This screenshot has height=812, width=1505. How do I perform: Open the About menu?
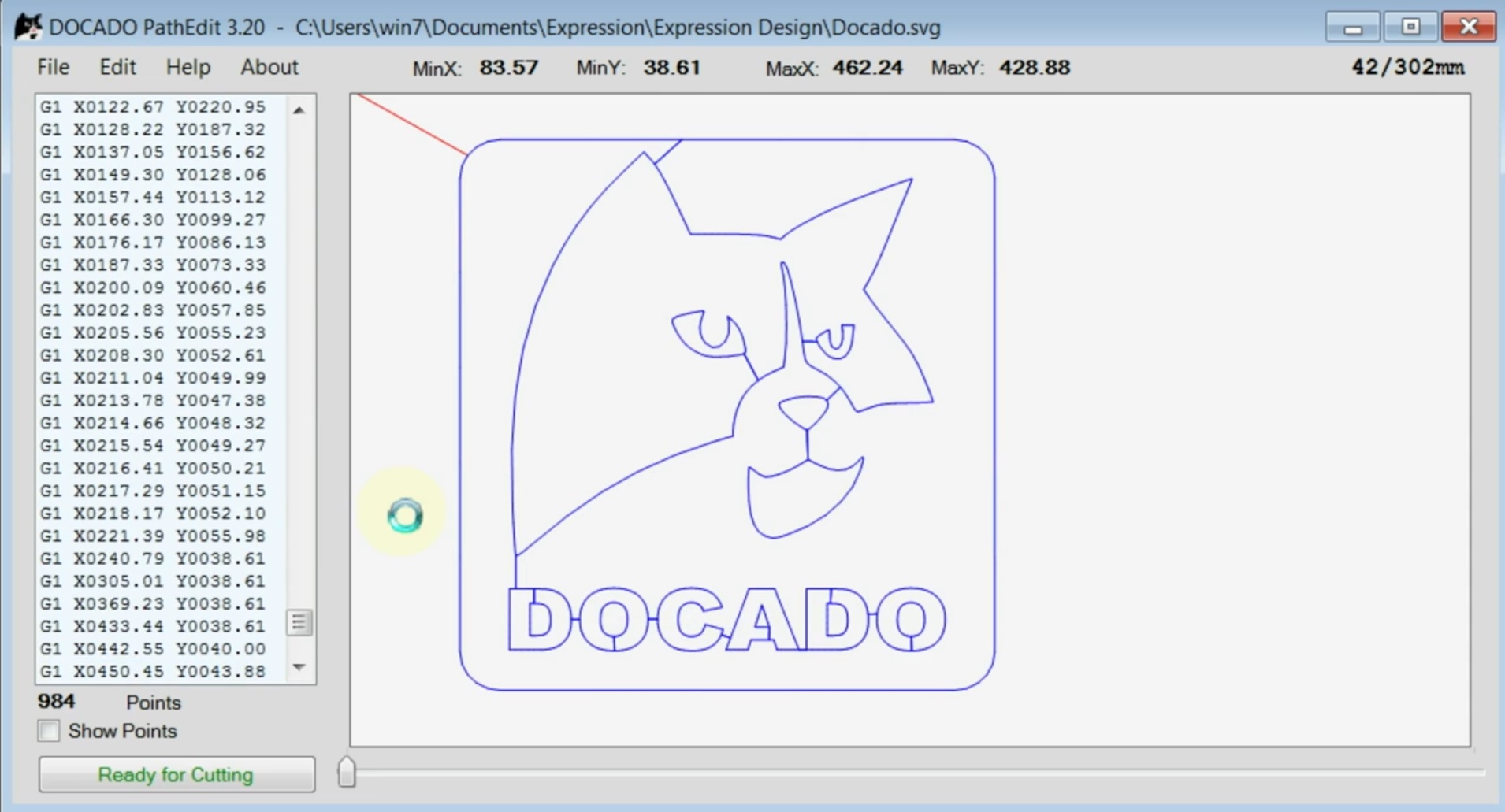pos(269,67)
